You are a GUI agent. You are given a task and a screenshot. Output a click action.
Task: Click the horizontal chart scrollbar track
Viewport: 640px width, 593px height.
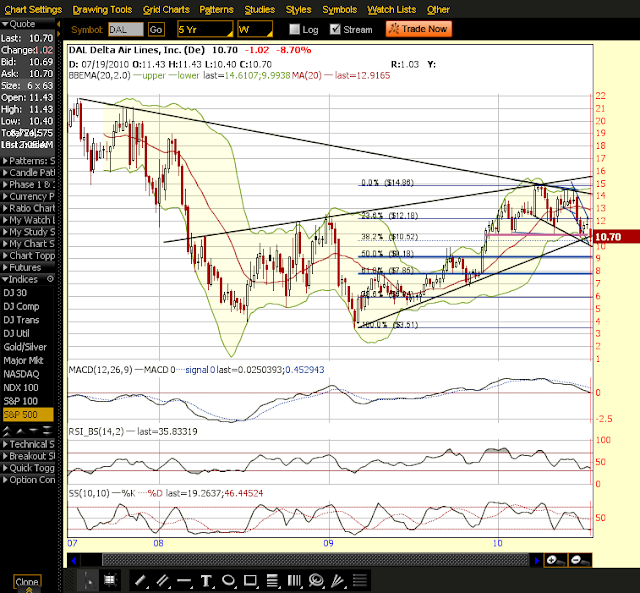tap(316, 560)
